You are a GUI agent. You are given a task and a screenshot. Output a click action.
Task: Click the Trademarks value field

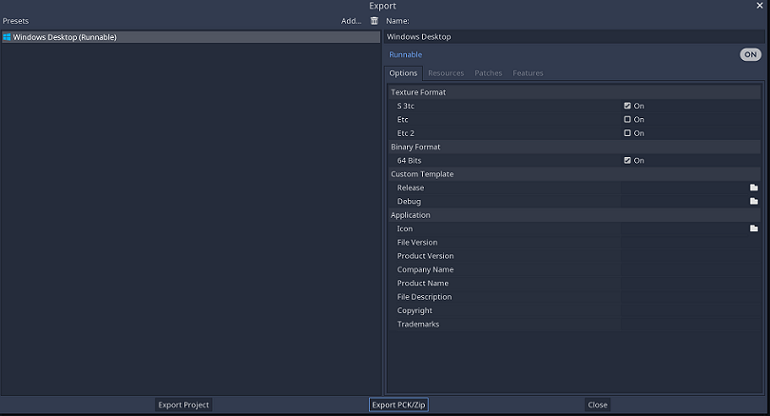pyautogui.click(x=691, y=324)
